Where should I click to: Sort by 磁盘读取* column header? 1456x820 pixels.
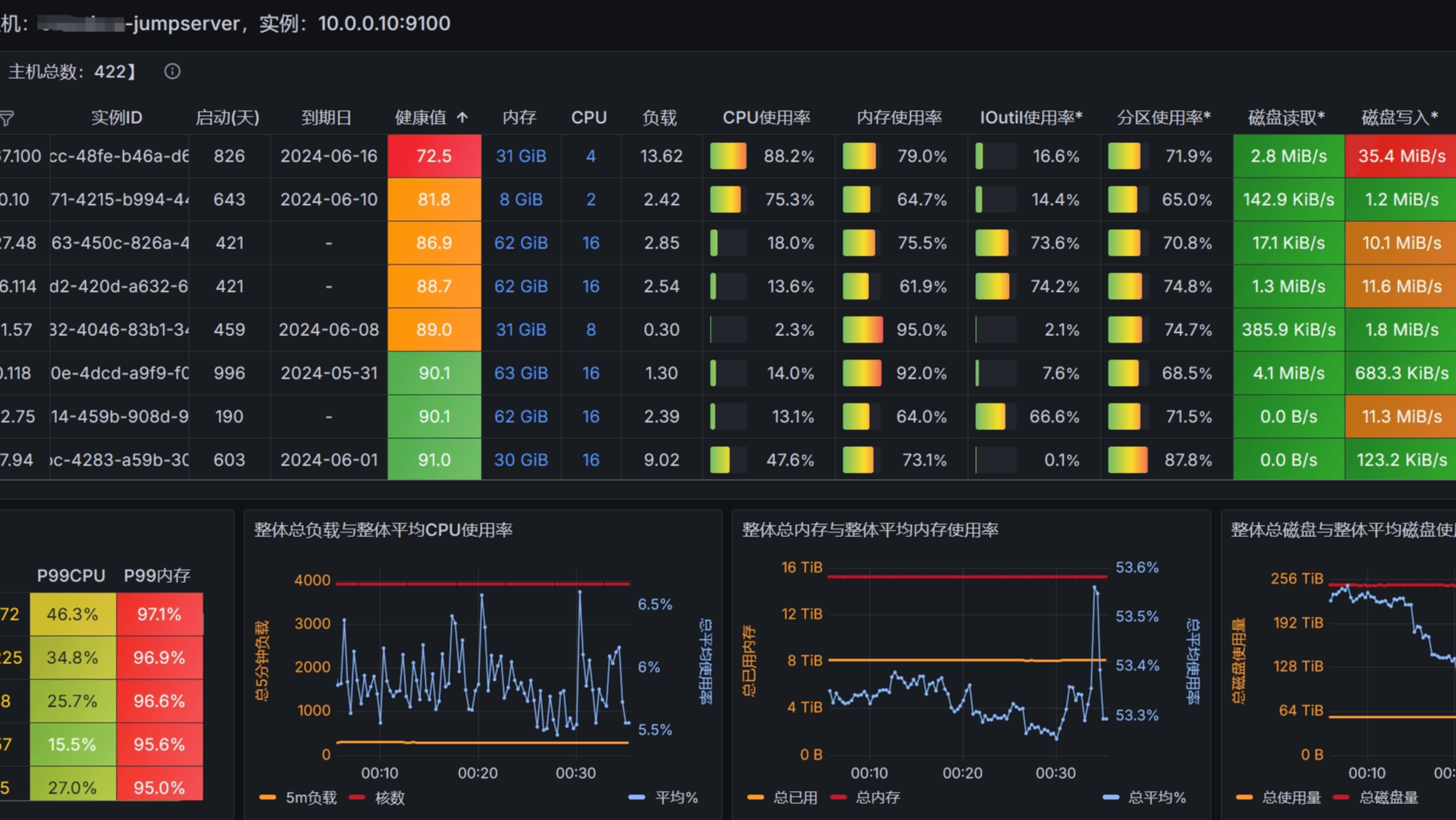click(x=1286, y=117)
